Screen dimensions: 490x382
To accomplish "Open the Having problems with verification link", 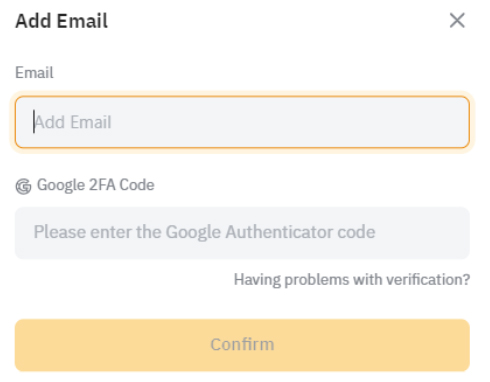I will click(x=352, y=279).
